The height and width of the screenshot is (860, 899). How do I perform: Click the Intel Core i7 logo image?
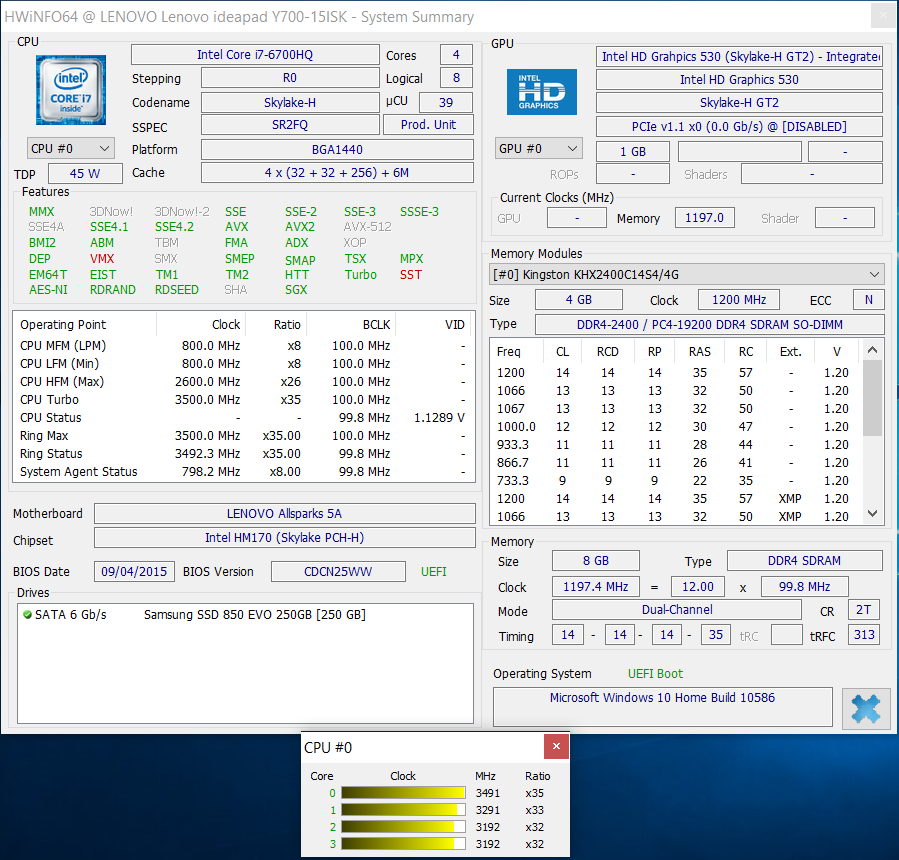coord(71,90)
